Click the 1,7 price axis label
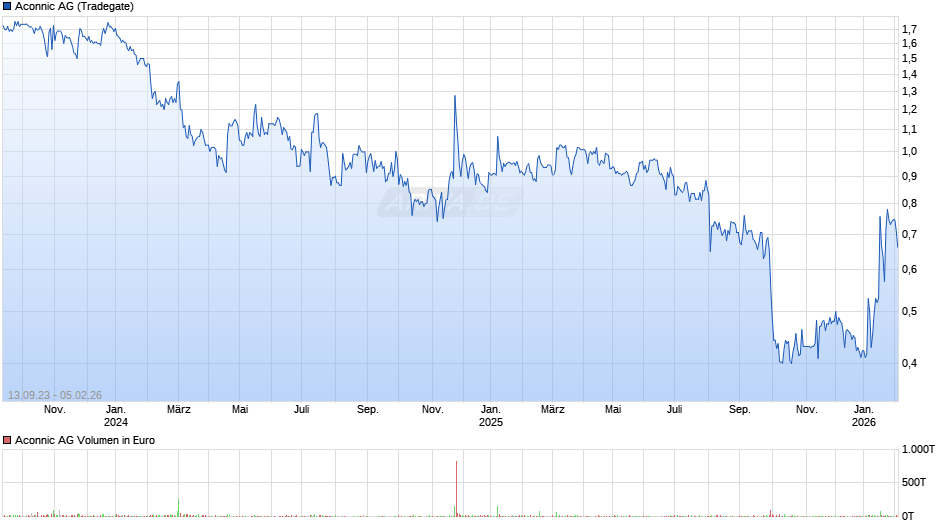Screen dimensions: 940x526 [909, 29]
